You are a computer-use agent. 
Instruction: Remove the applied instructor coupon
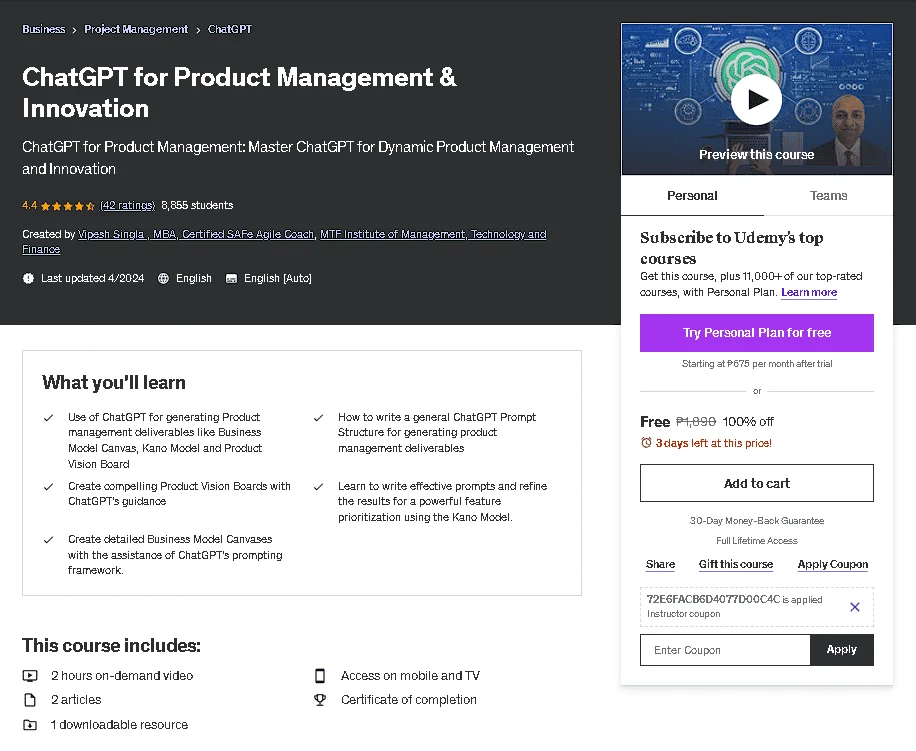coord(855,607)
